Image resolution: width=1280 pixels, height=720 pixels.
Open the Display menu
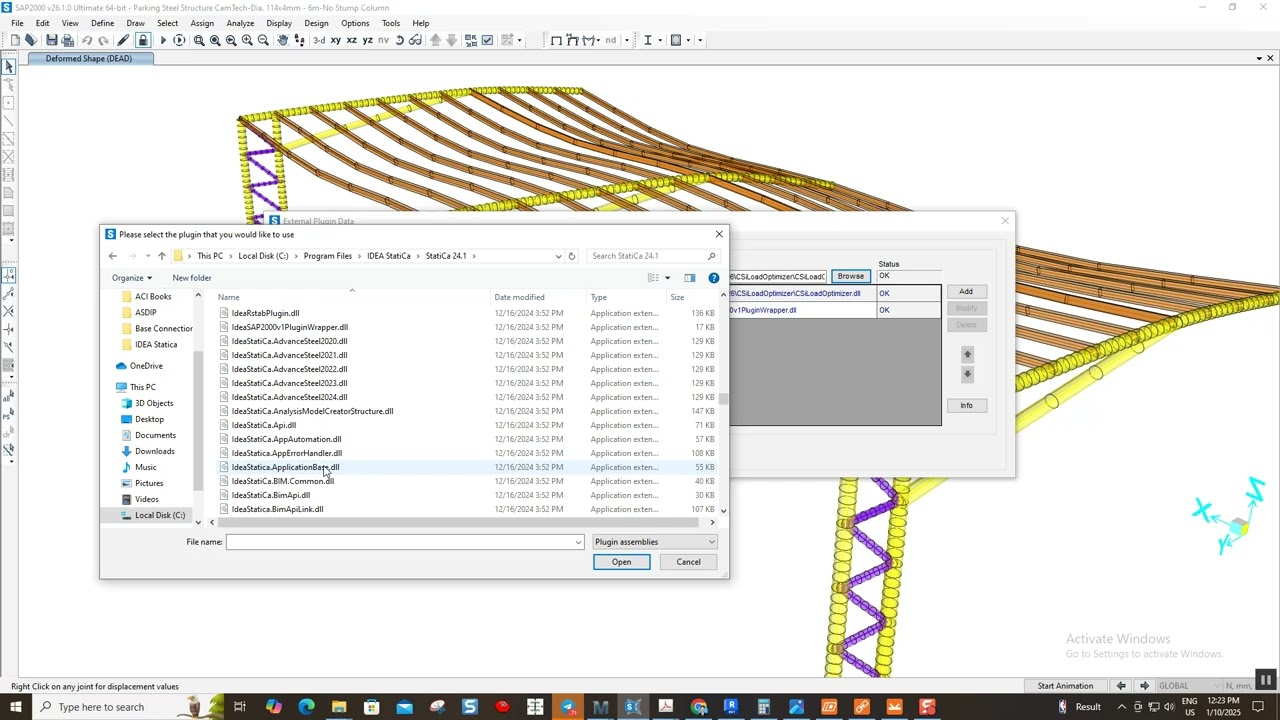click(x=279, y=23)
